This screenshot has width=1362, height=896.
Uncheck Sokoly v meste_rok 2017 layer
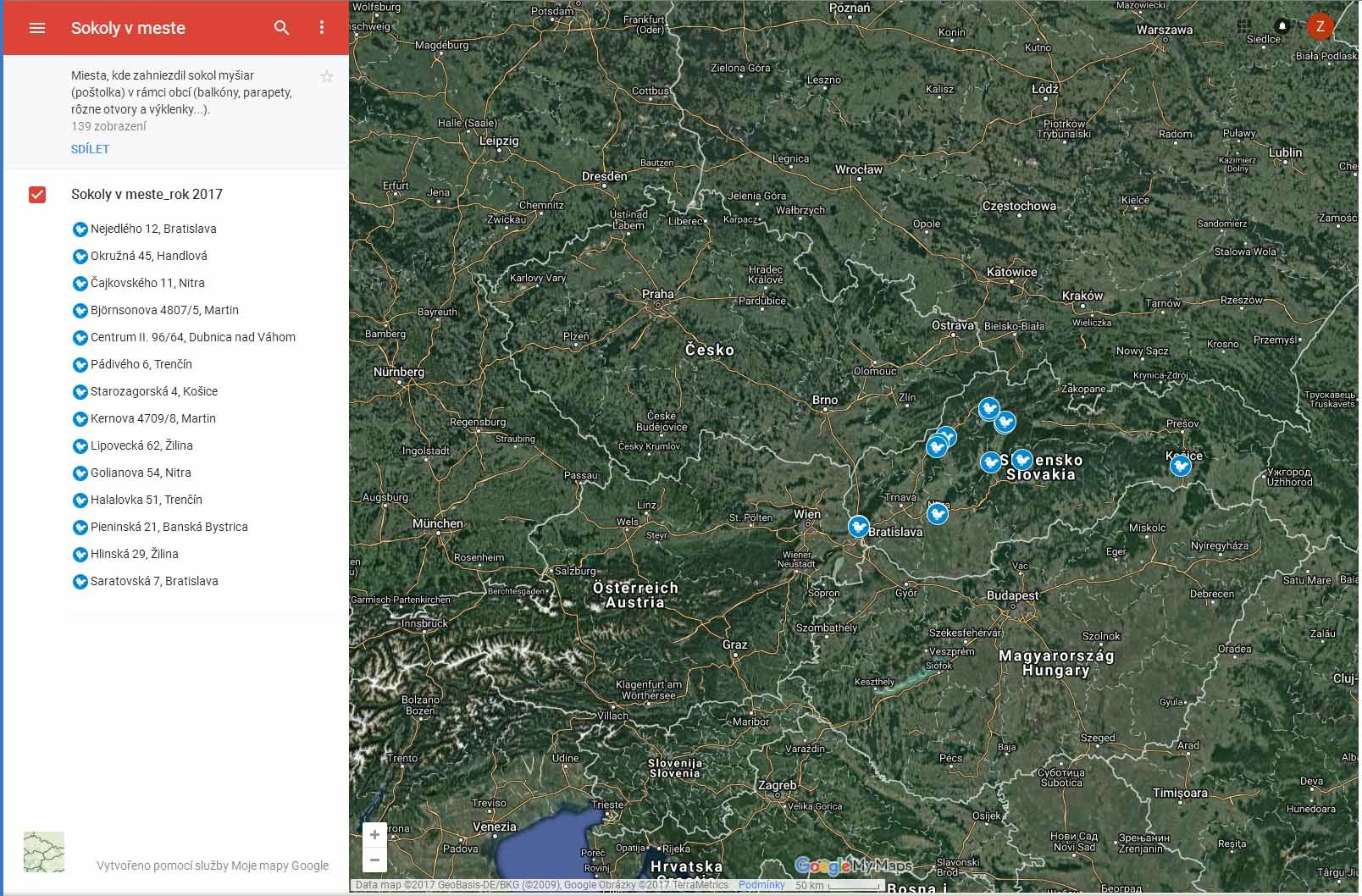click(37, 195)
